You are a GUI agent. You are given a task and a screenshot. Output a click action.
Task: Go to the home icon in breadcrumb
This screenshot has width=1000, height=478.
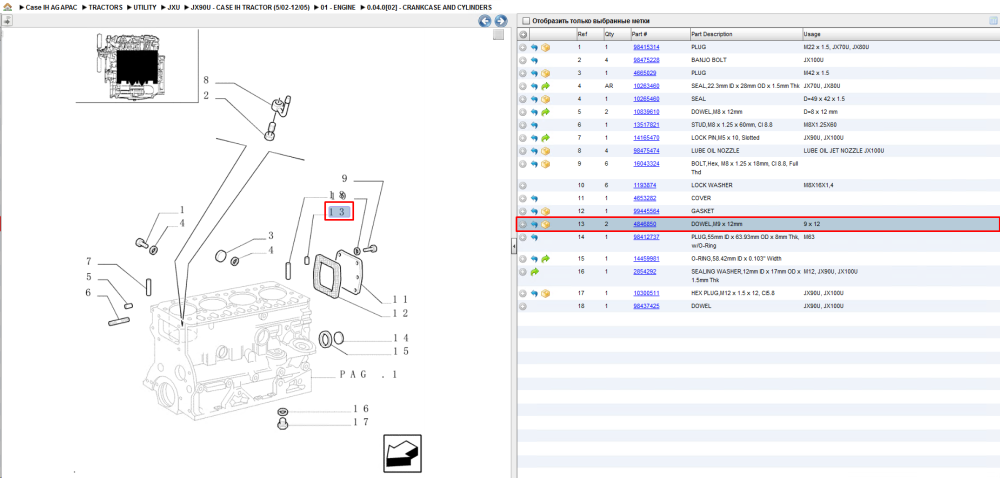click(7, 7)
